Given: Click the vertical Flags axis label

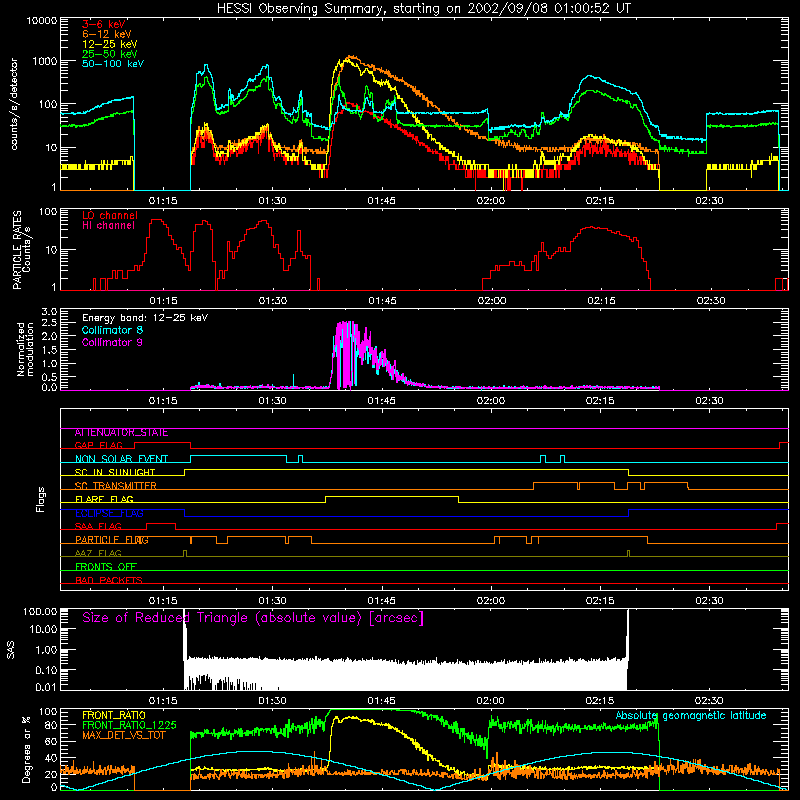Looking at the screenshot, I should [41, 499].
